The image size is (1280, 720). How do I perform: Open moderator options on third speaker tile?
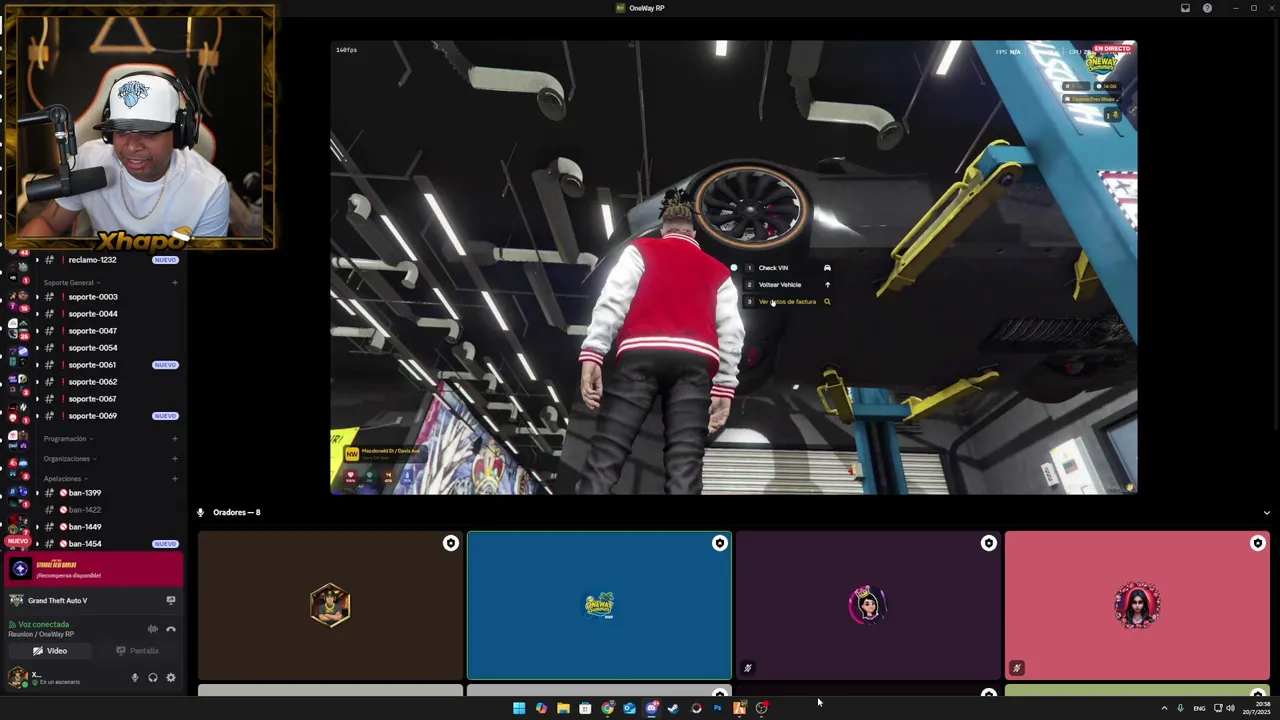coord(989,543)
